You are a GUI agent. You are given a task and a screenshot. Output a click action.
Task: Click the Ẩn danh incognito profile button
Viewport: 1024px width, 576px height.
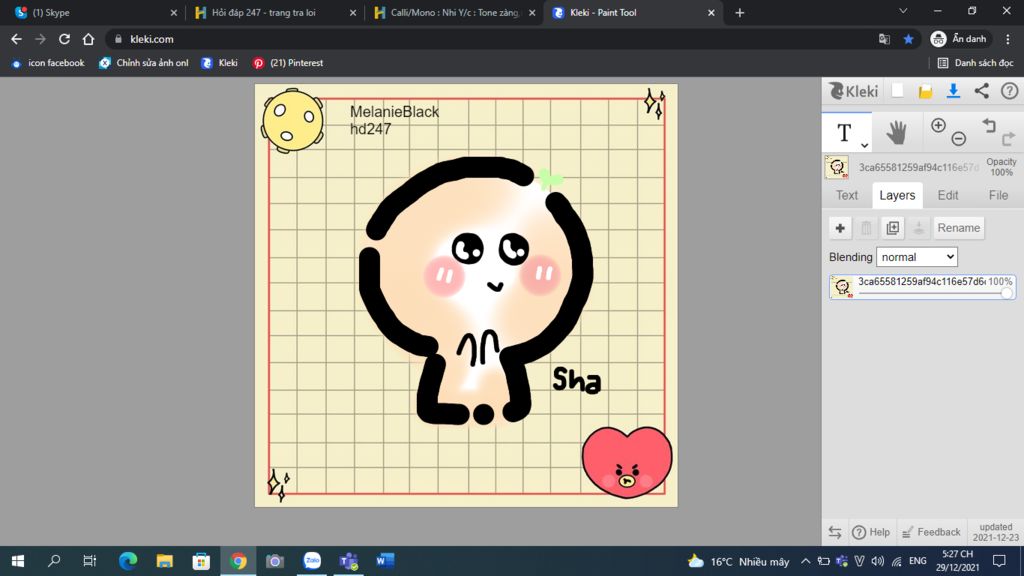click(x=958, y=39)
